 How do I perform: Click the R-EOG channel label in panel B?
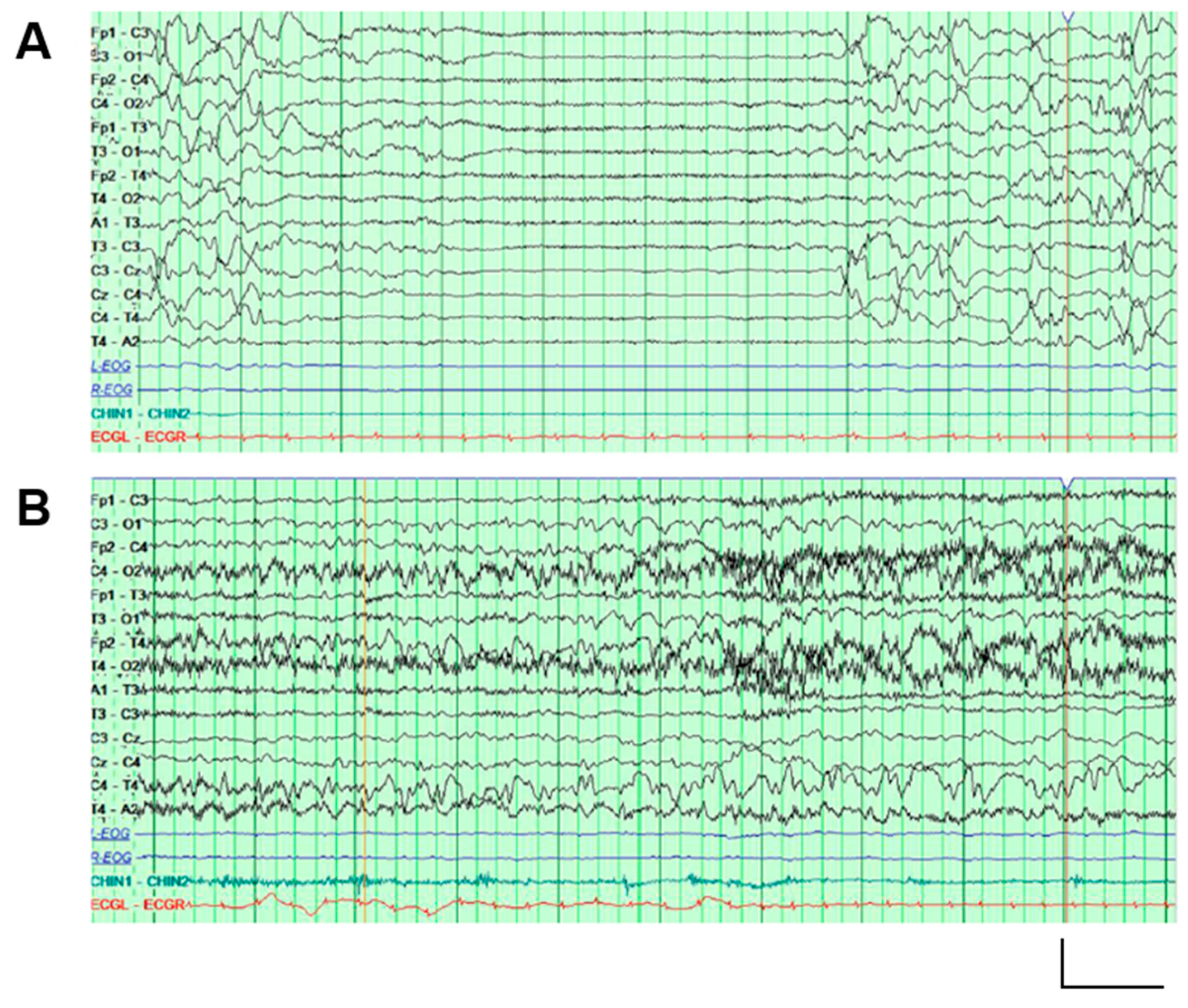tap(111, 857)
